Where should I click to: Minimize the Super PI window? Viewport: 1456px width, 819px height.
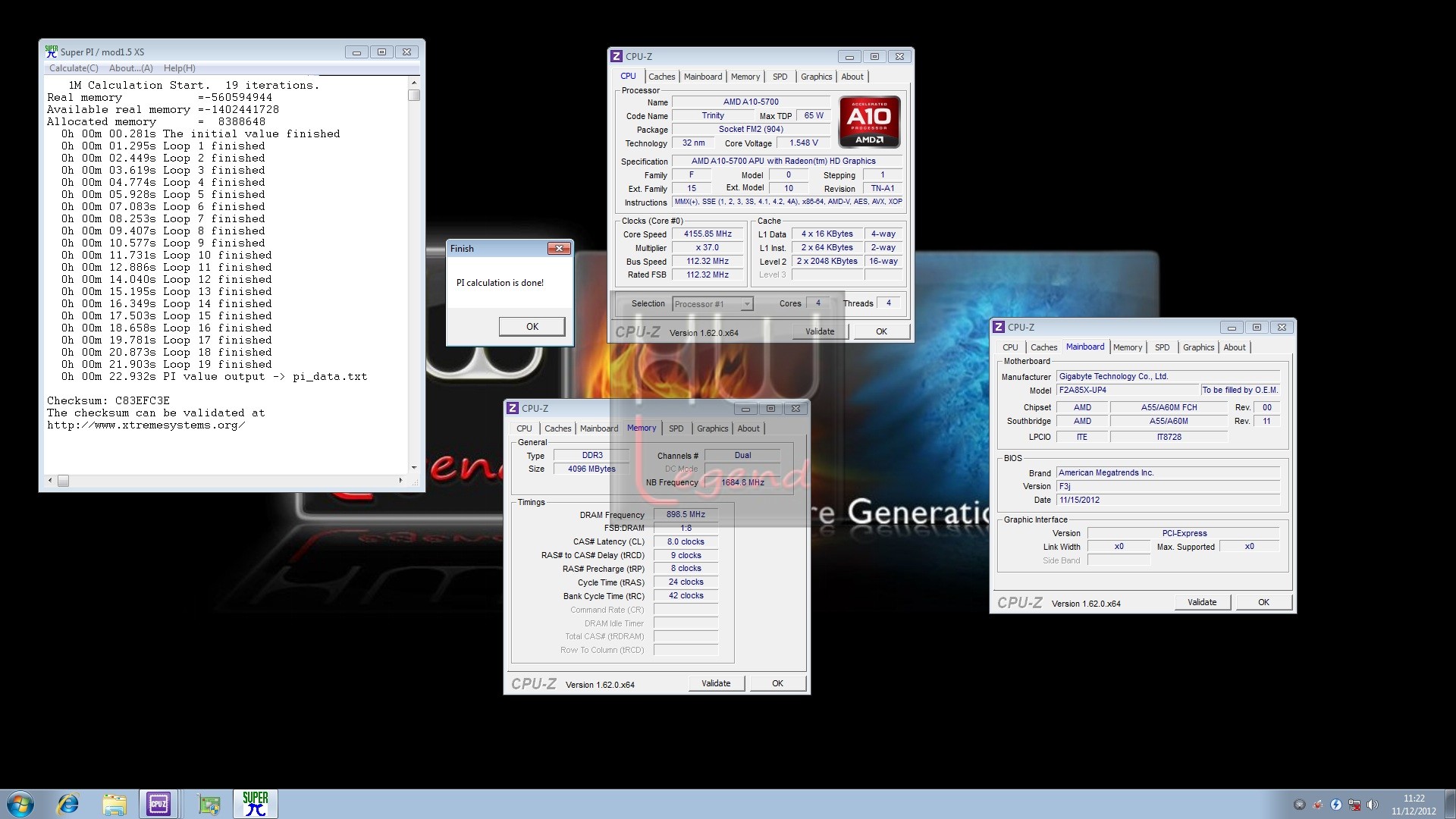pyautogui.click(x=356, y=52)
